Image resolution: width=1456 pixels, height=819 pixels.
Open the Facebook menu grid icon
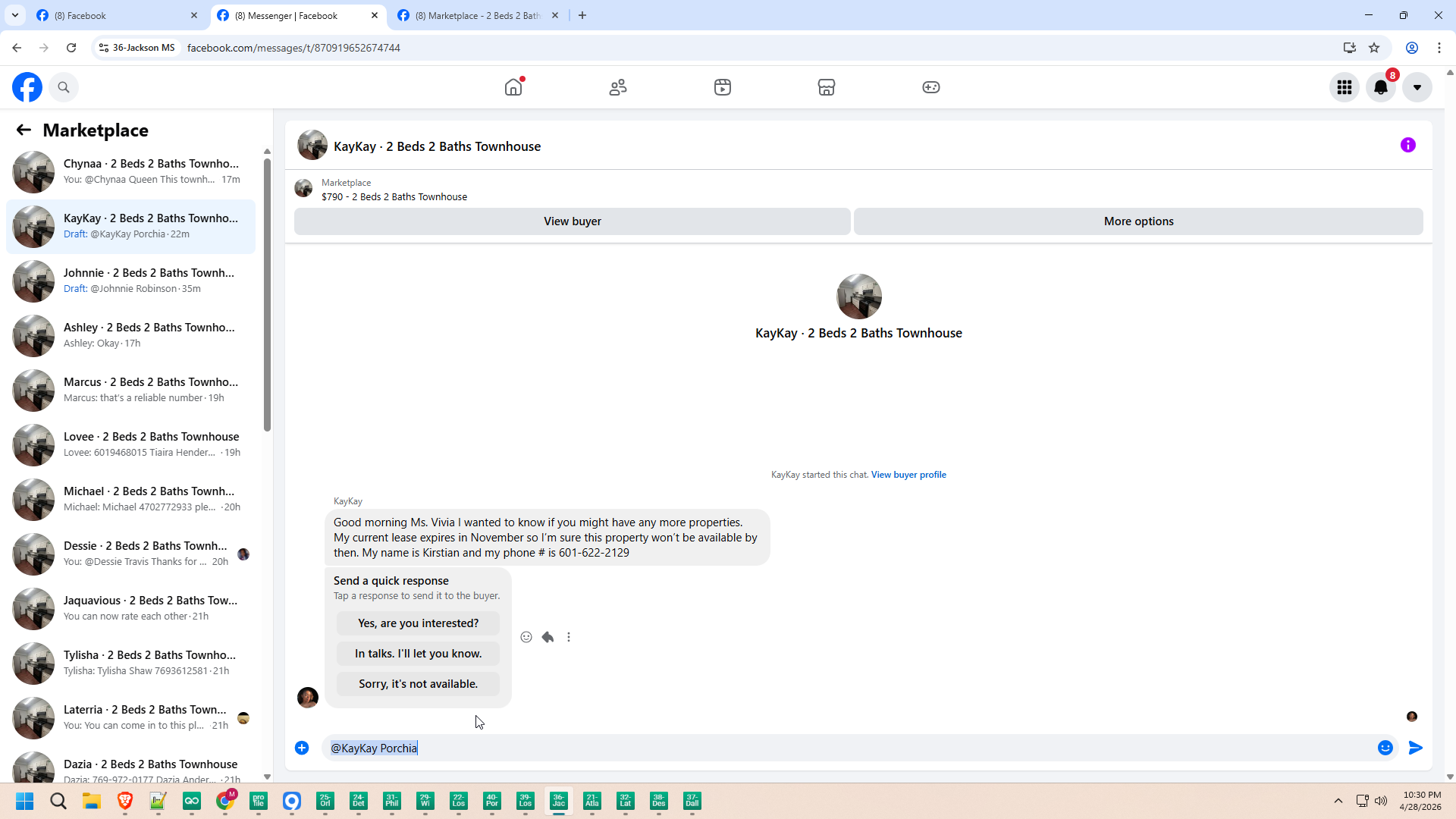1345,87
